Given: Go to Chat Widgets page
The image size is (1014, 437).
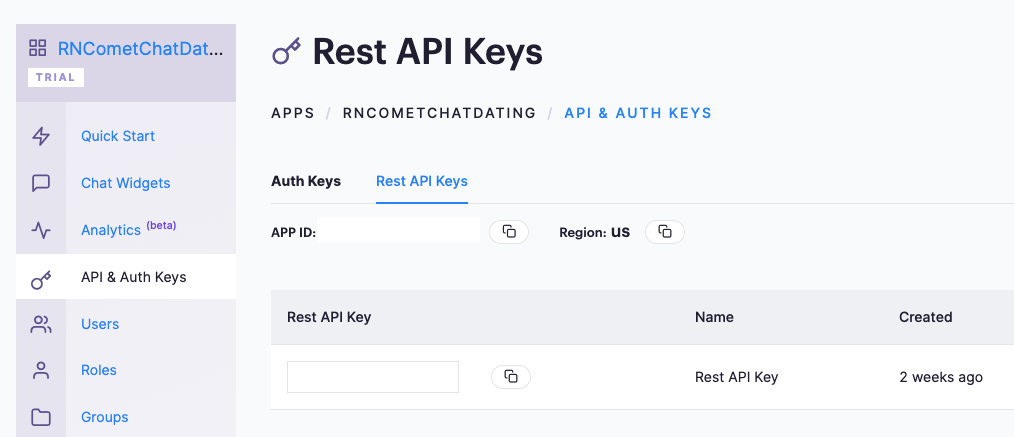Looking at the screenshot, I should (x=125, y=183).
